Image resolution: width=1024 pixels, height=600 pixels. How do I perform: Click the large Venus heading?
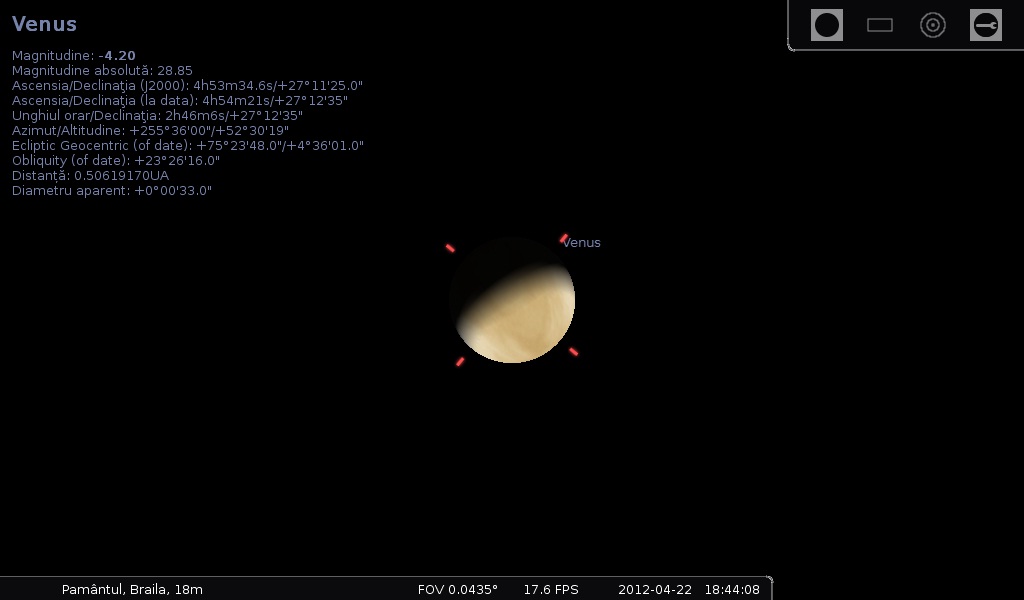(x=44, y=24)
